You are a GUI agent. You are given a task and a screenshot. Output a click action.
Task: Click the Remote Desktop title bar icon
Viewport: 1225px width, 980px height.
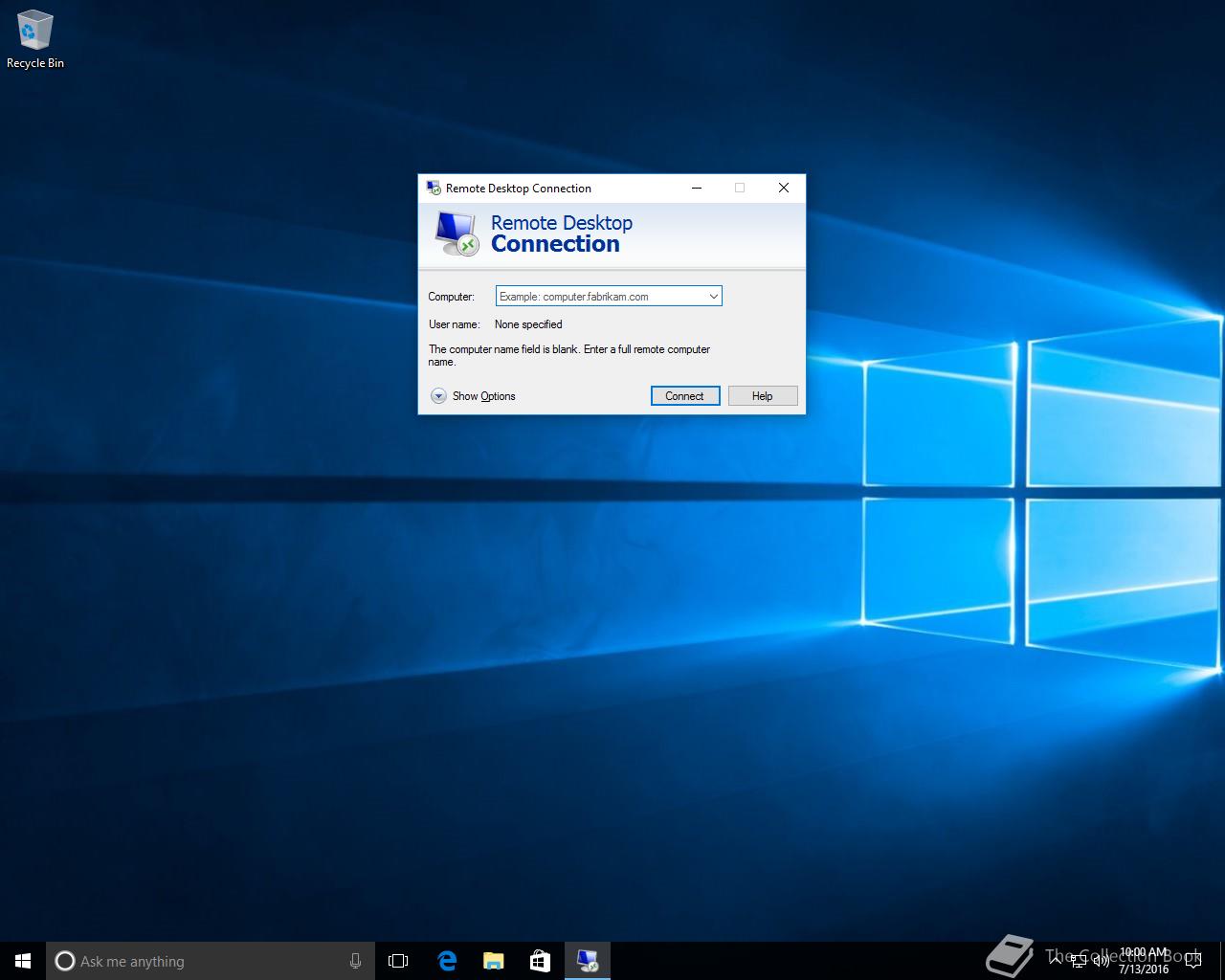tap(434, 188)
